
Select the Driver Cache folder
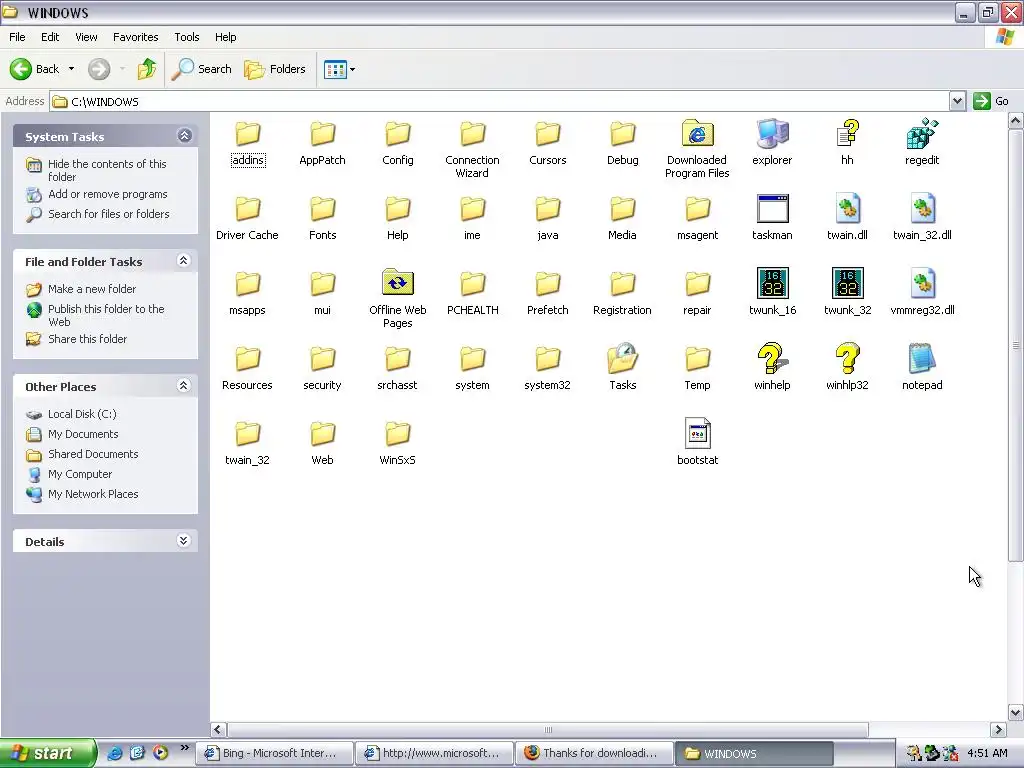[248, 209]
